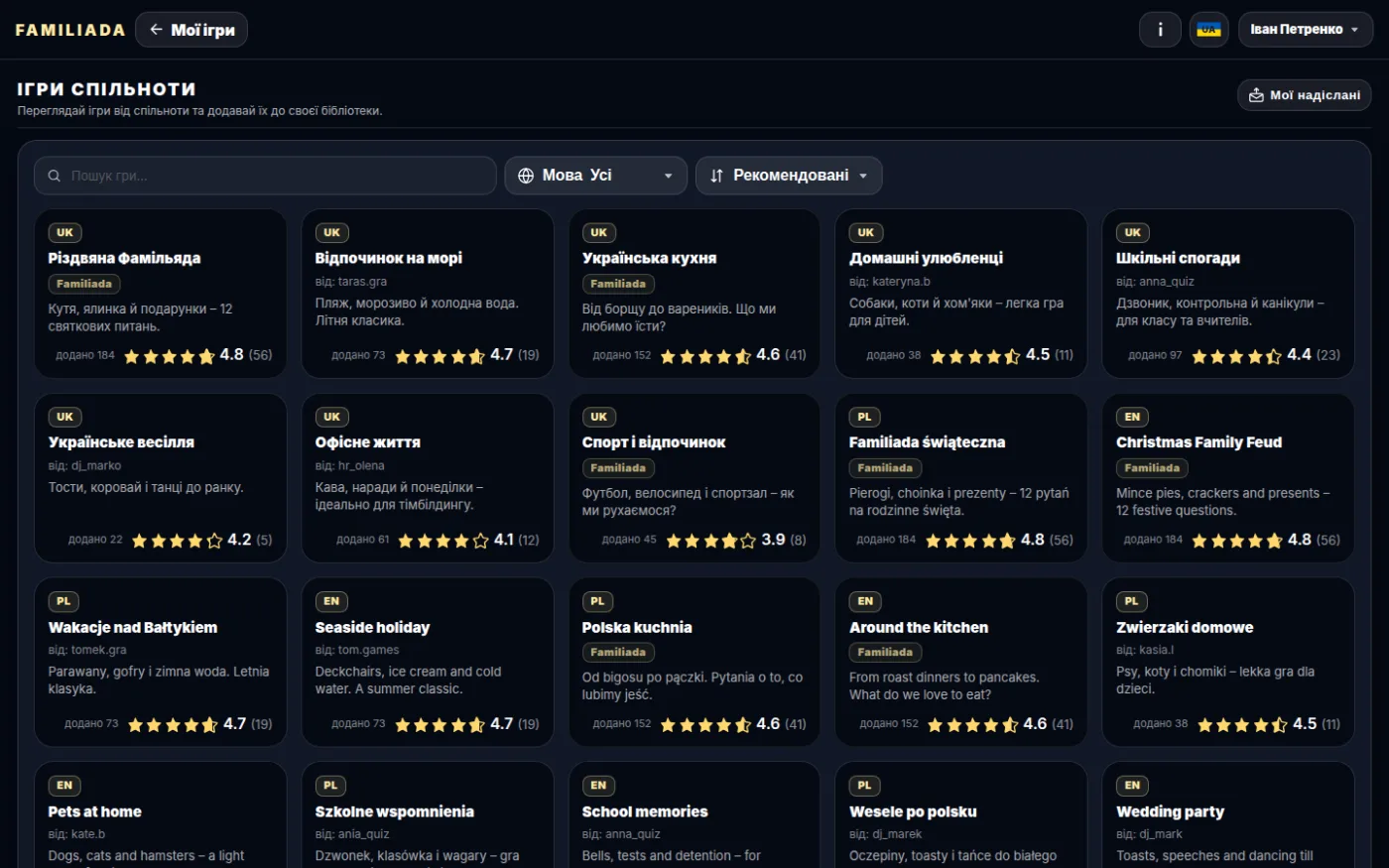This screenshot has width=1389, height=868.
Task: Click the title Pets at home
Action: point(95,811)
